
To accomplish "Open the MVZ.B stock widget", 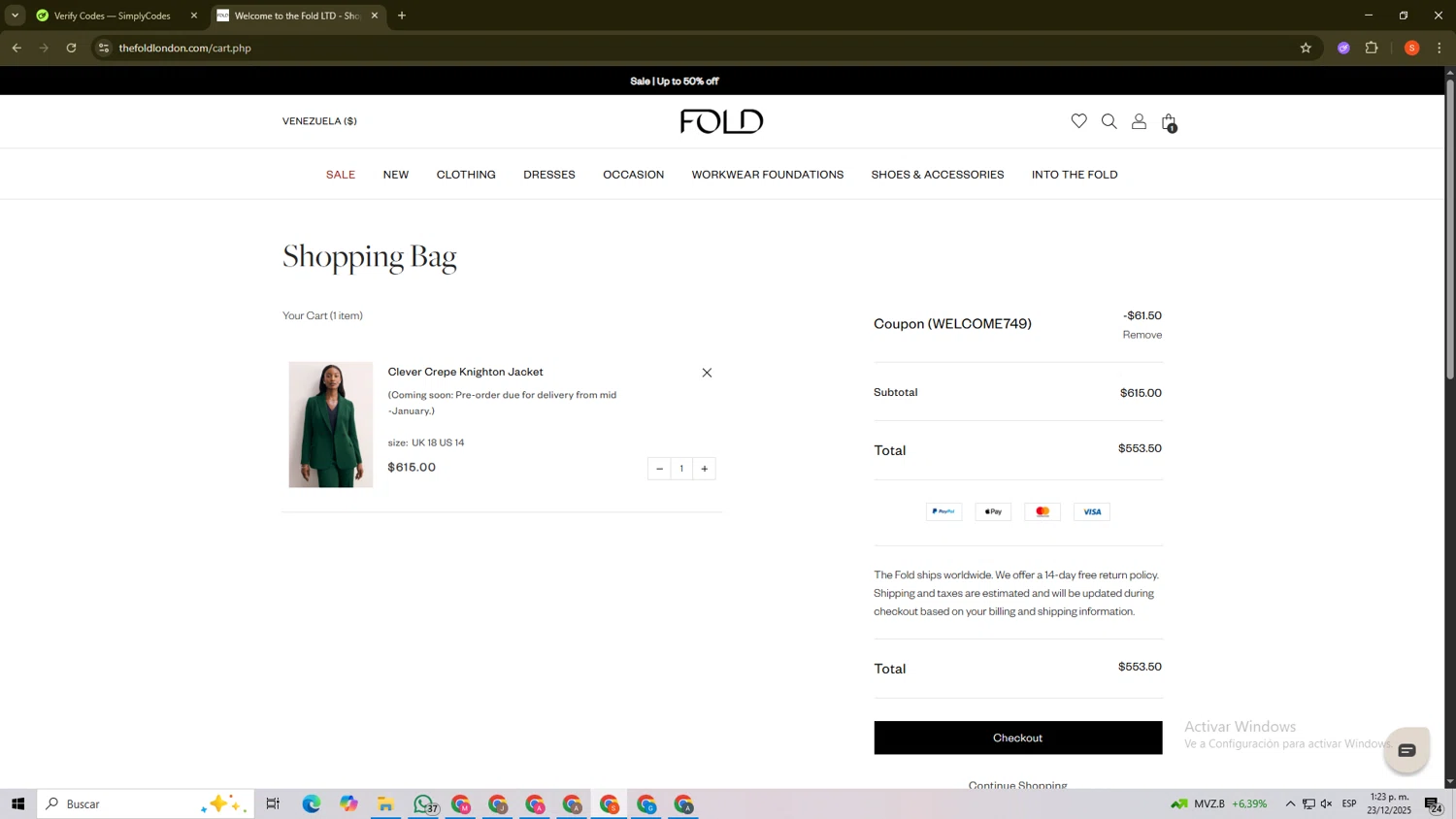I will point(1218,803).
